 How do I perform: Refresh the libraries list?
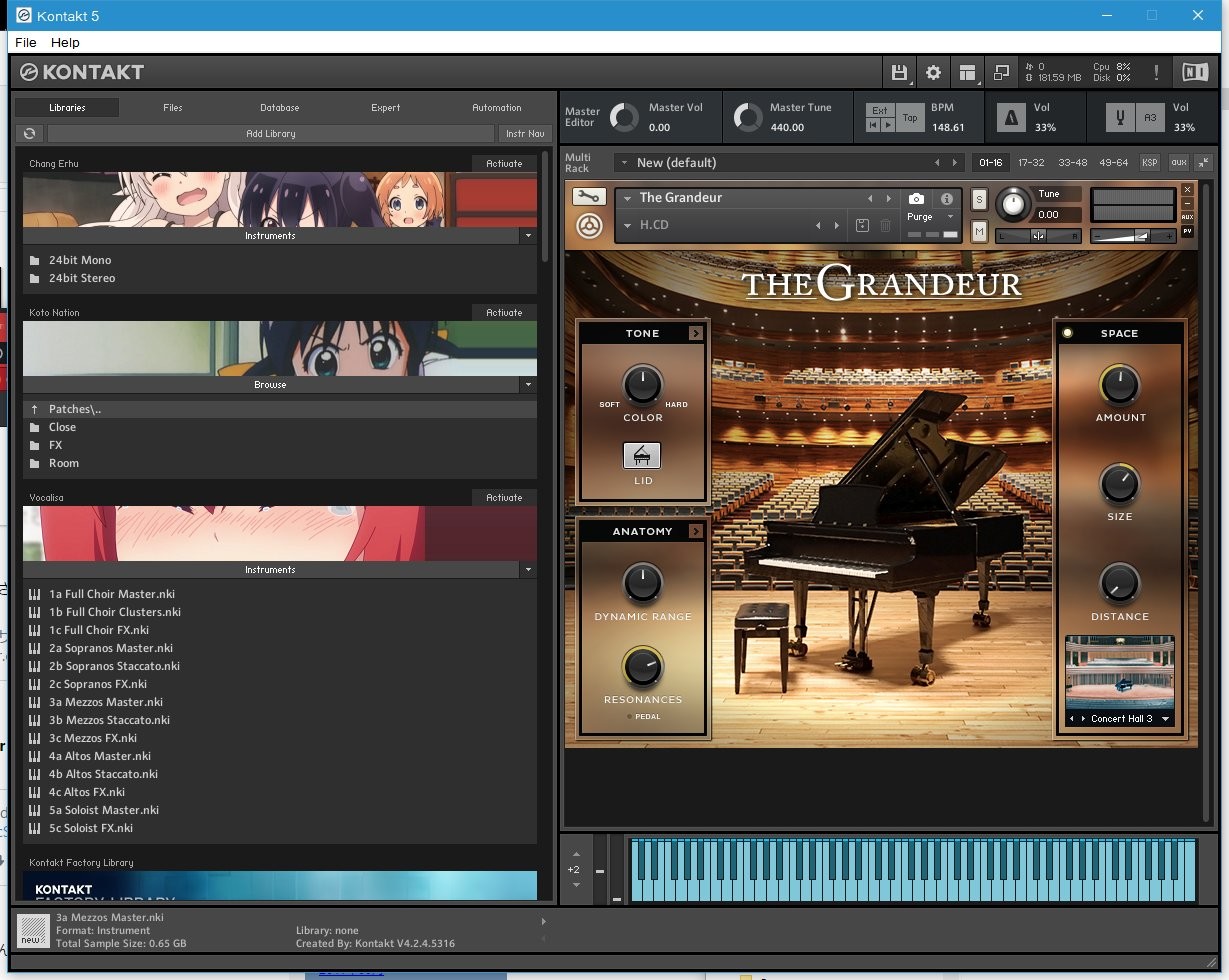pyautogui.click(x=30, y=134)
